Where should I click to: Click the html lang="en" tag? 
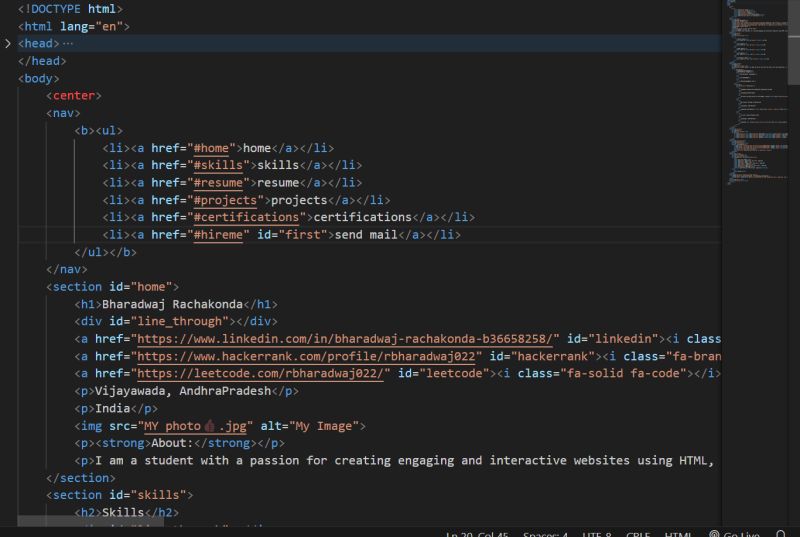pyautogui.click(x=73, y=27)
